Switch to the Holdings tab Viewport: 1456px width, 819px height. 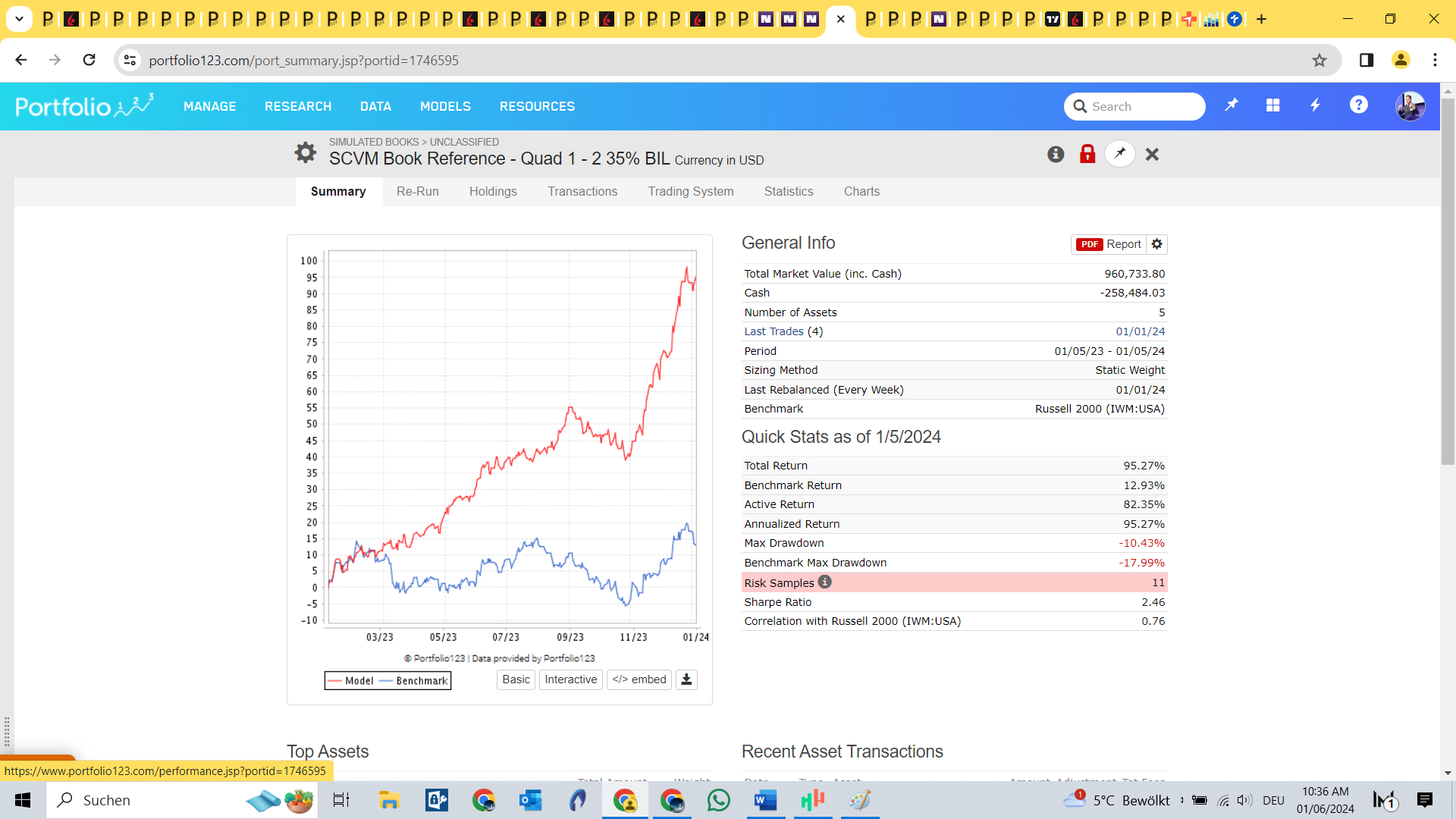pos(493,191)
